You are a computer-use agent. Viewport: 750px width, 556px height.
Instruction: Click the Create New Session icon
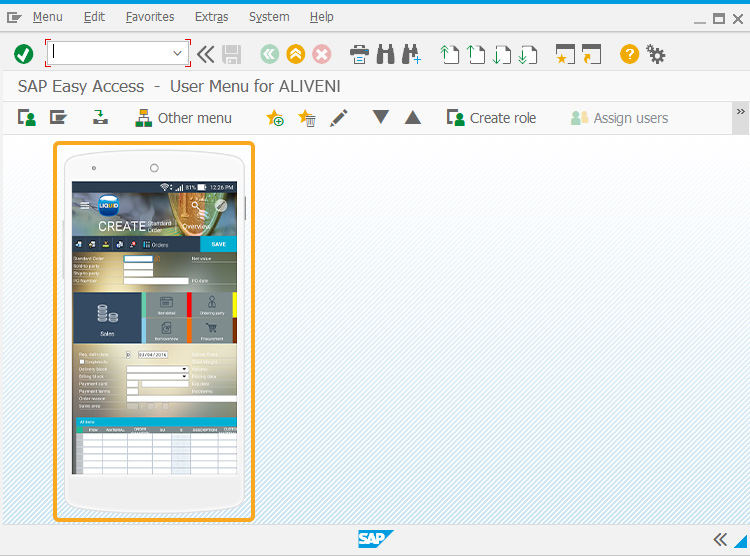coord(565,54)
